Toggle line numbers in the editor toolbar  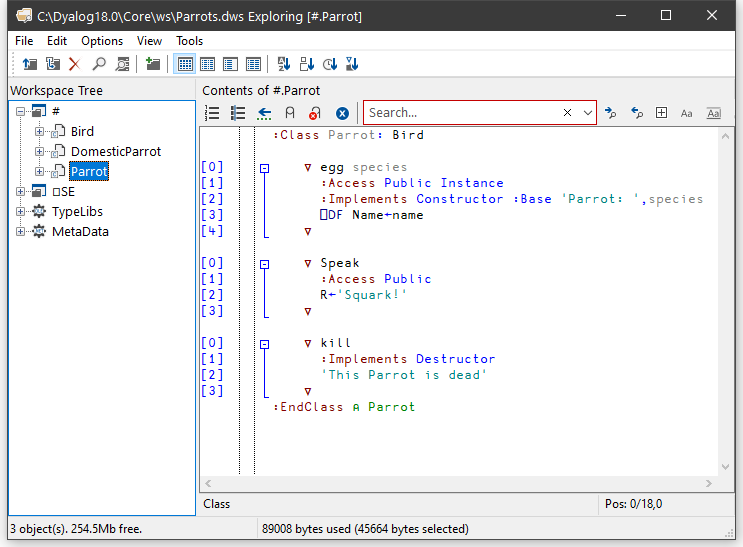coord(212,113)
